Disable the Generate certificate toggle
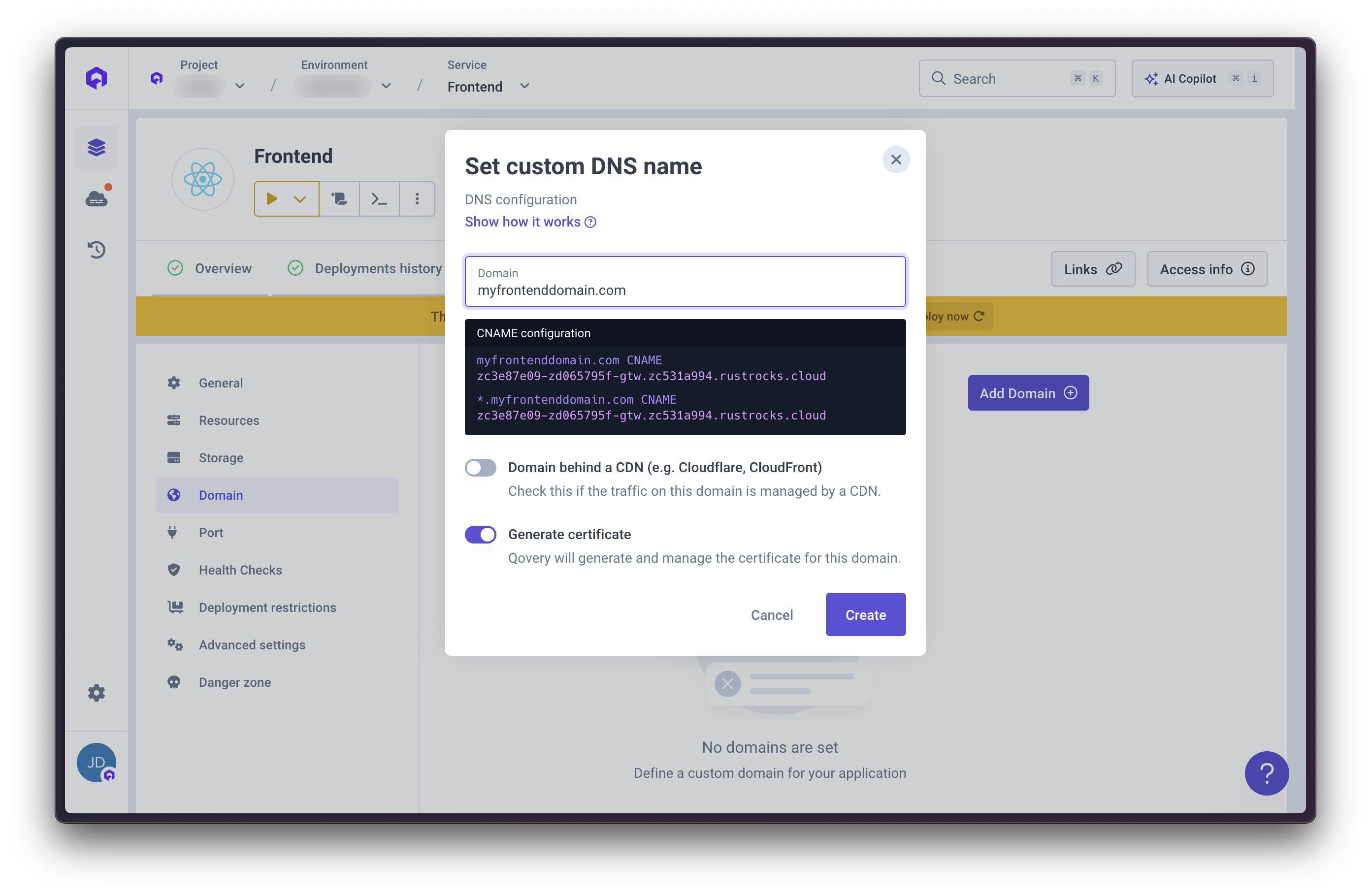The image size is (1371, 896). [481, 534]
